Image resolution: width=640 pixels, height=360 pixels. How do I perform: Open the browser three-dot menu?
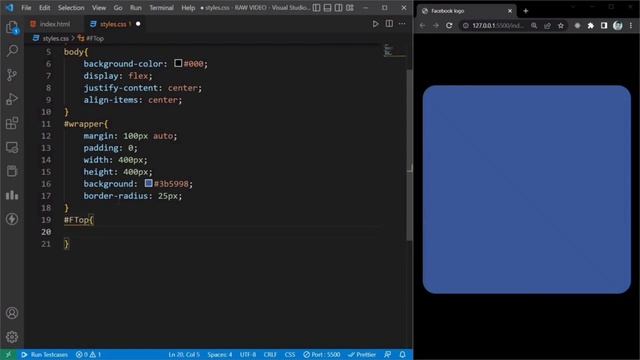click(631, 25)
